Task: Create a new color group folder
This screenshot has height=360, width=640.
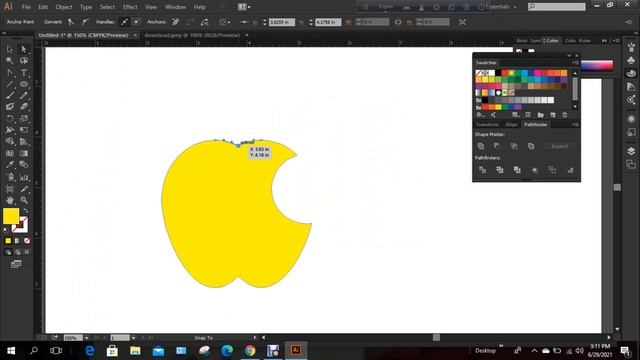Action: [540, 115]
